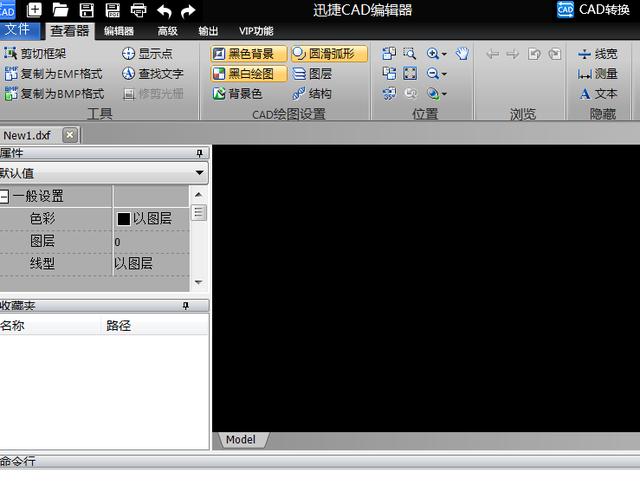Close the New1.dxf tab
This screenshot has width=640, height=485.
point(70,135)
